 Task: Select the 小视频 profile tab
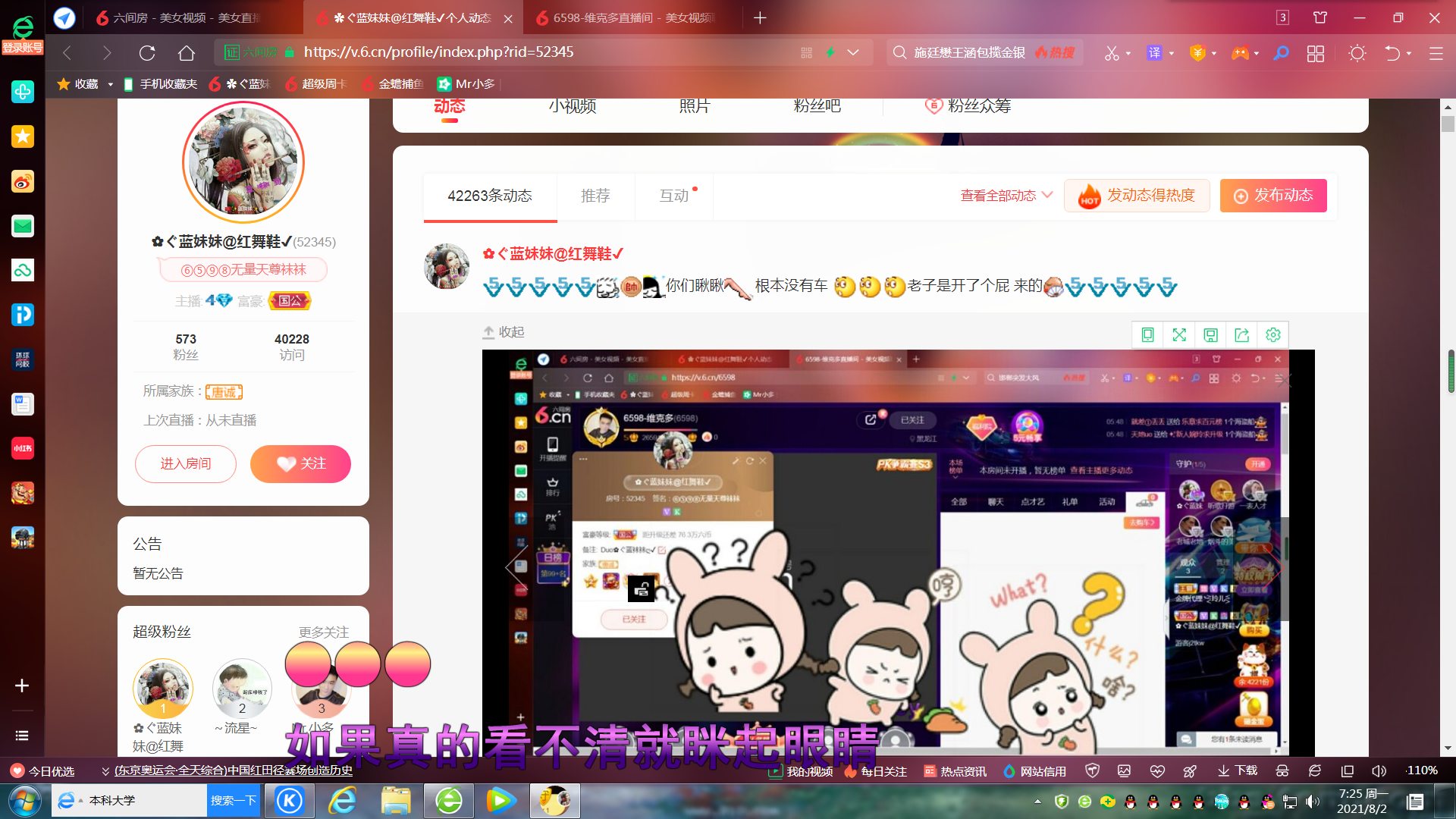click(x=573, y=106)
